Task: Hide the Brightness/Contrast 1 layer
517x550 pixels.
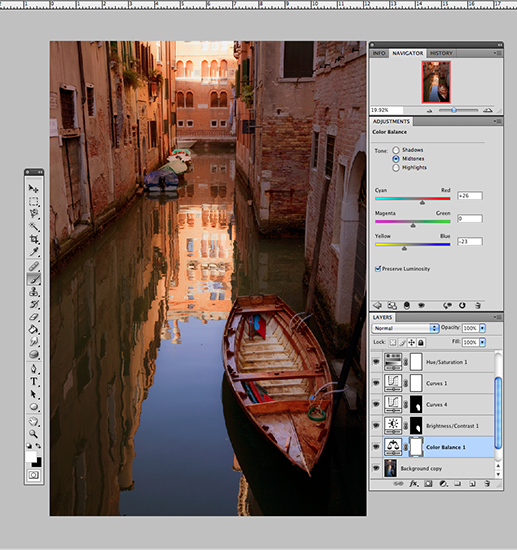Action: pyautogui.click(x=376, y=425)
